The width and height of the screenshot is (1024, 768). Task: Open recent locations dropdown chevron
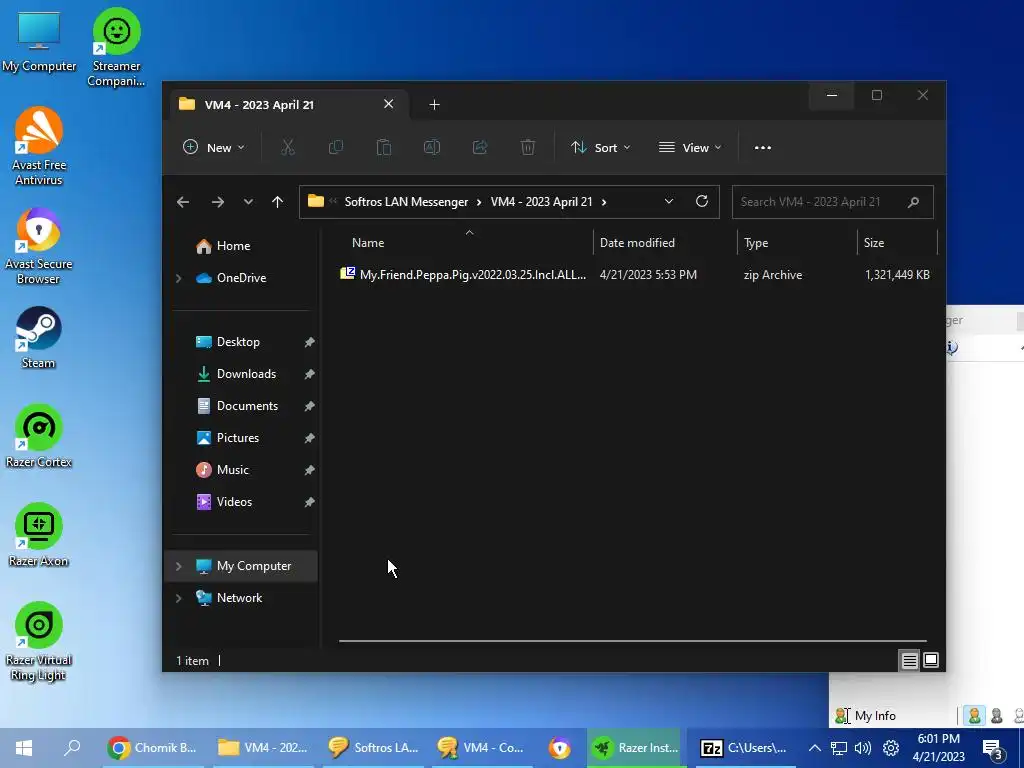click(248, 202)
